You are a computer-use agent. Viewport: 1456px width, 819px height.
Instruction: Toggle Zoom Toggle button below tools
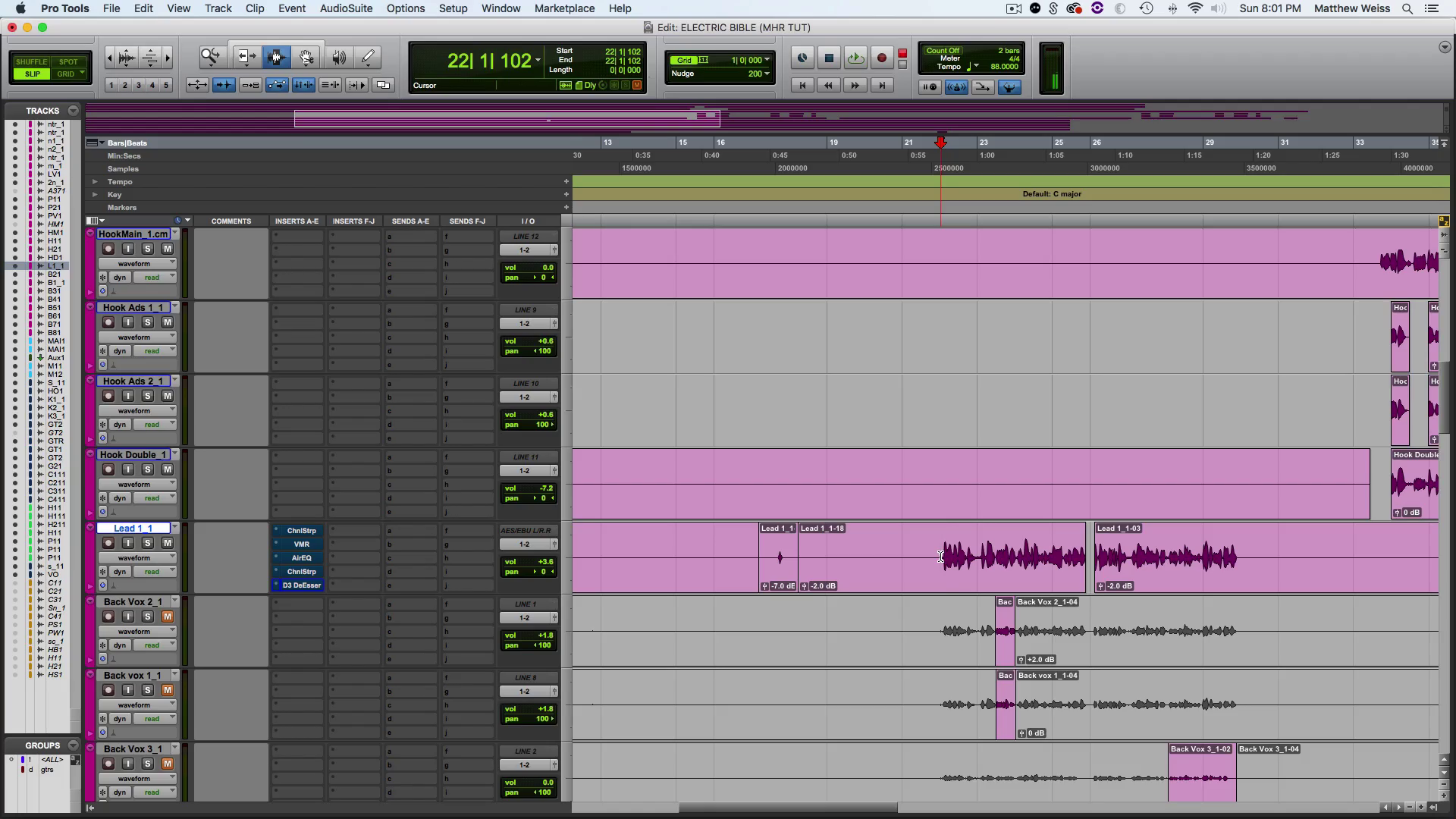pyautogui.click(x=197, y=85)
